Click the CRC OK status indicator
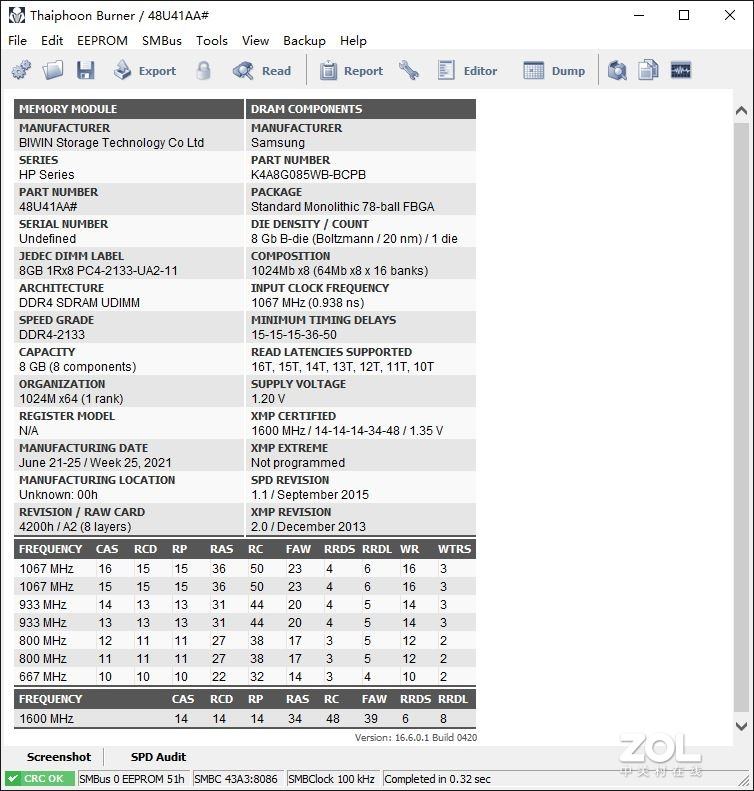 coord(39,778)
